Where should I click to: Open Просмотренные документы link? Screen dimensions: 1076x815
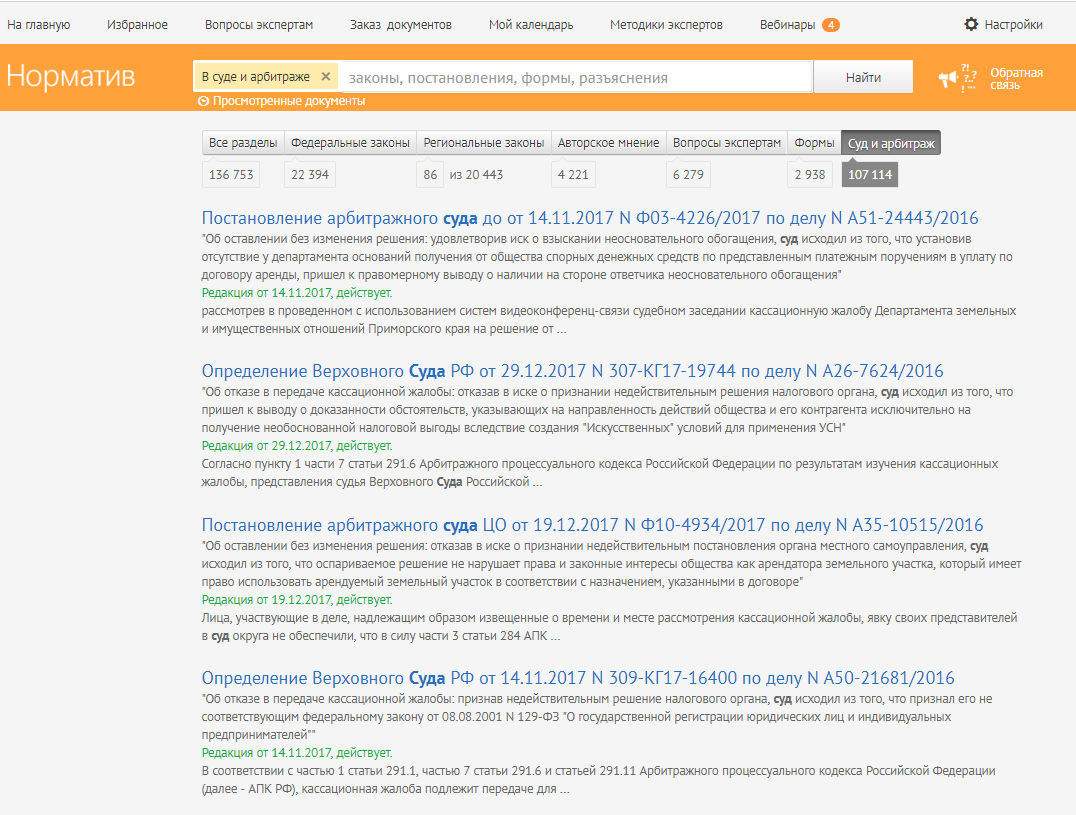coord(289,102)
